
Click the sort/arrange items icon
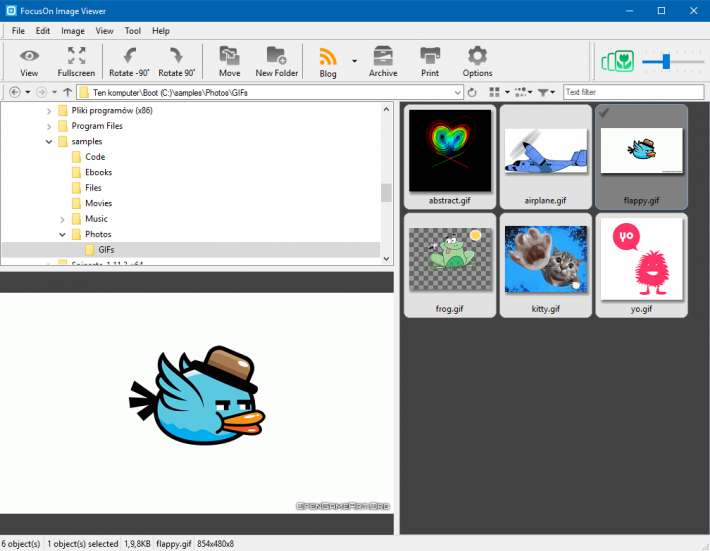click(x=520, y=92)
